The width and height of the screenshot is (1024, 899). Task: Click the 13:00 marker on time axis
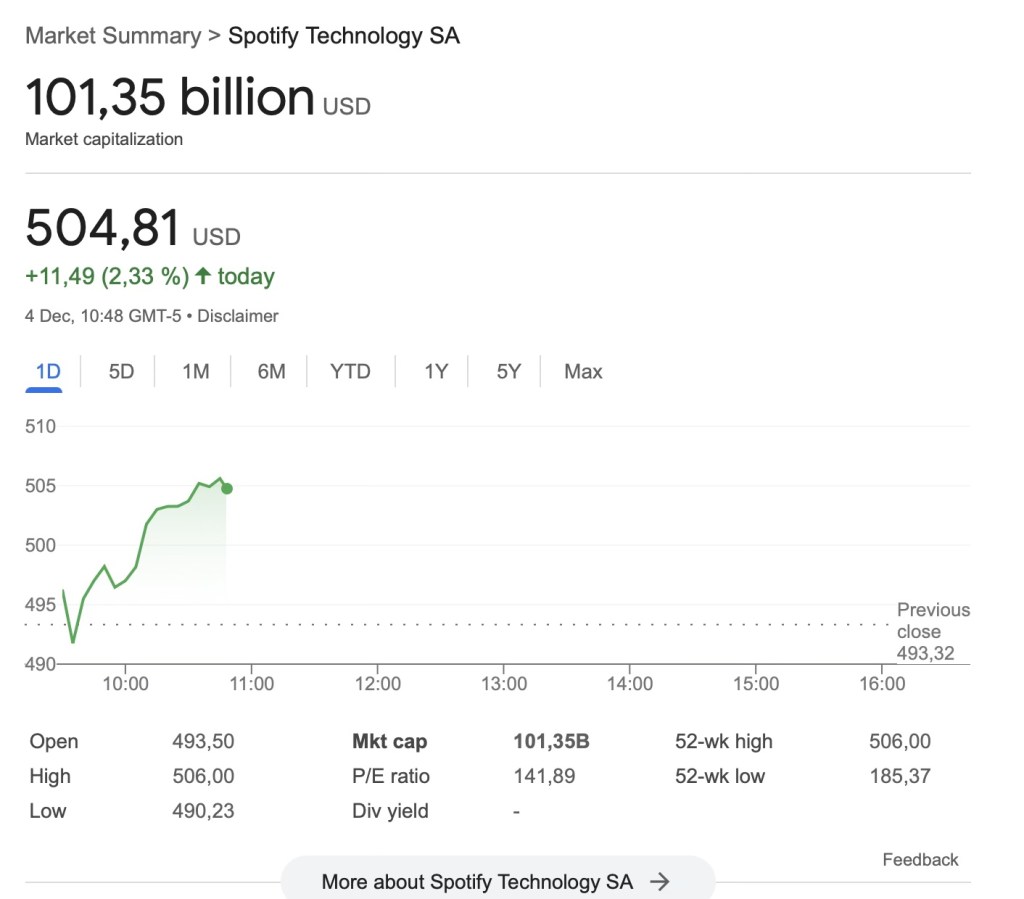coord(504,684)
